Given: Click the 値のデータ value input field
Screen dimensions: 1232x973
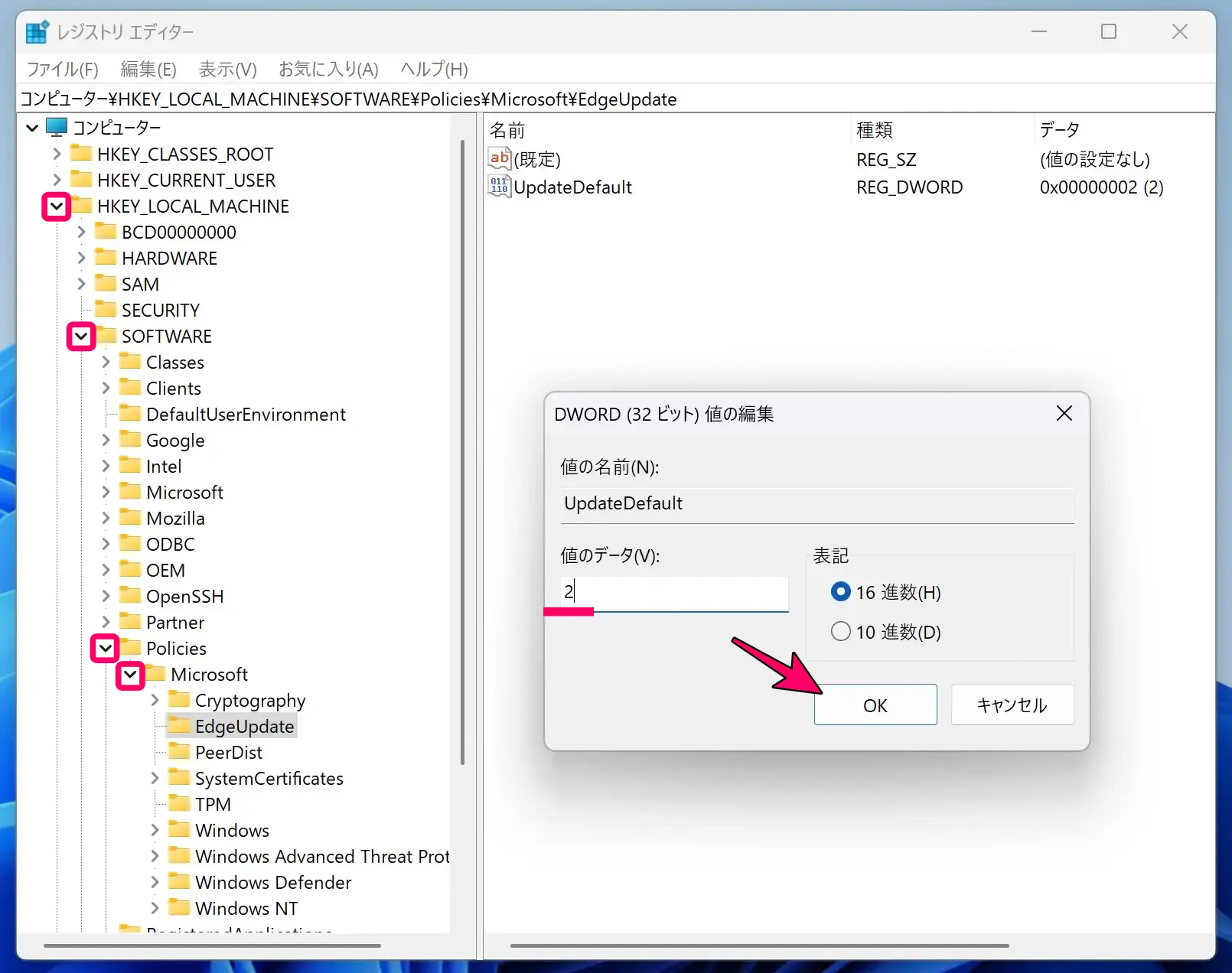Looking at the screenshot, I should pyautogui.click(x=673, y=592).
